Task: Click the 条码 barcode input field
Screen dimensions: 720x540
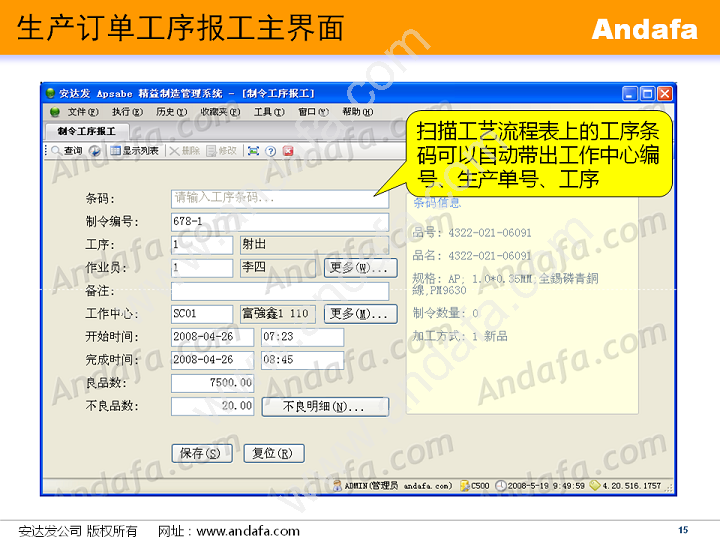Action: pyautogui.click(x=279, y=198)
